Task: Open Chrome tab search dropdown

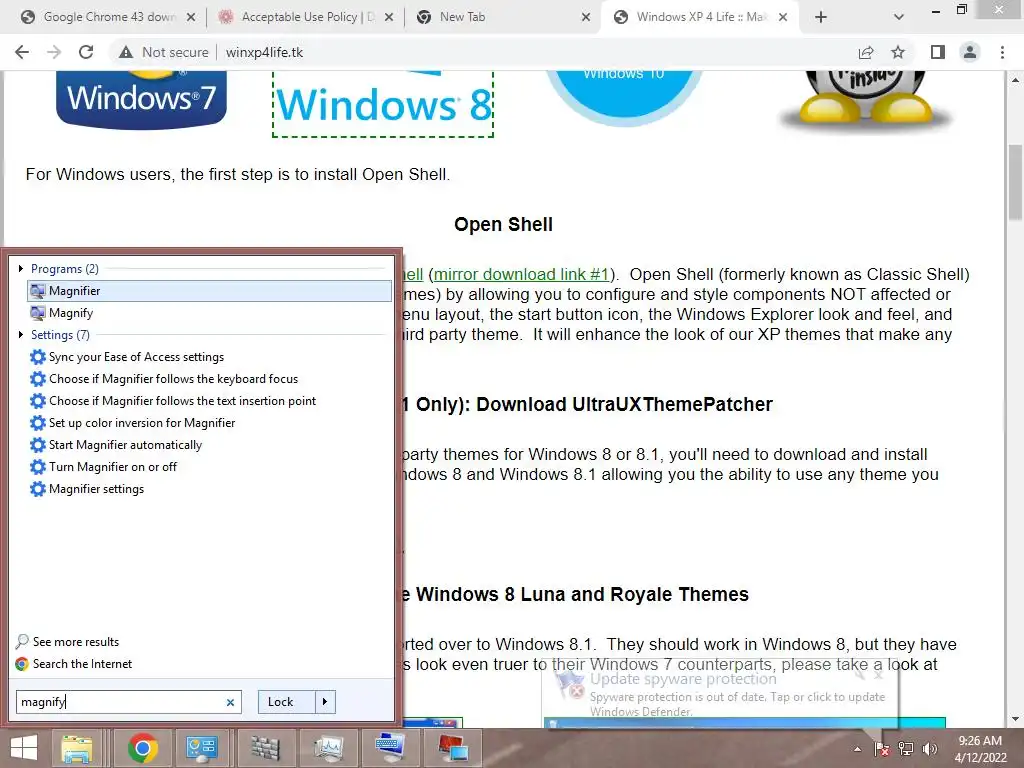Action: pyautogui.click(x=899, y=17)
